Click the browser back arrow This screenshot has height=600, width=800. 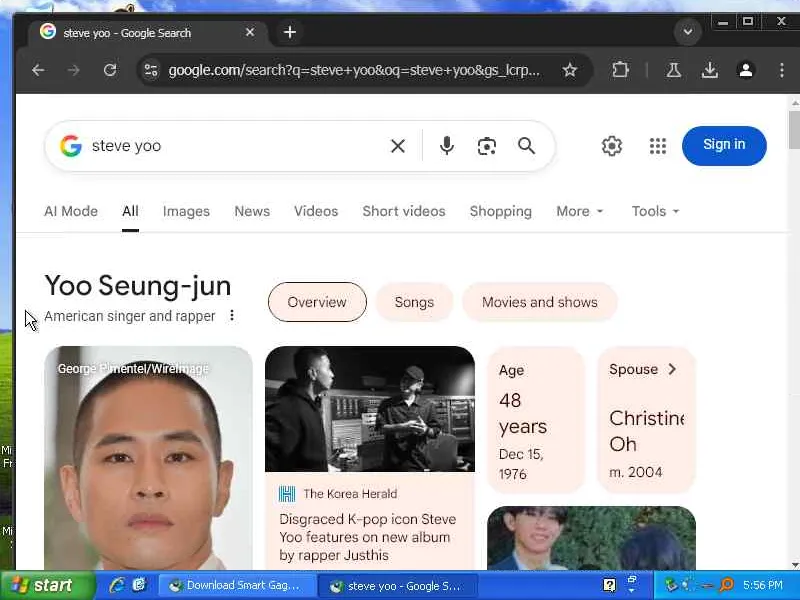tap(38, 70)
